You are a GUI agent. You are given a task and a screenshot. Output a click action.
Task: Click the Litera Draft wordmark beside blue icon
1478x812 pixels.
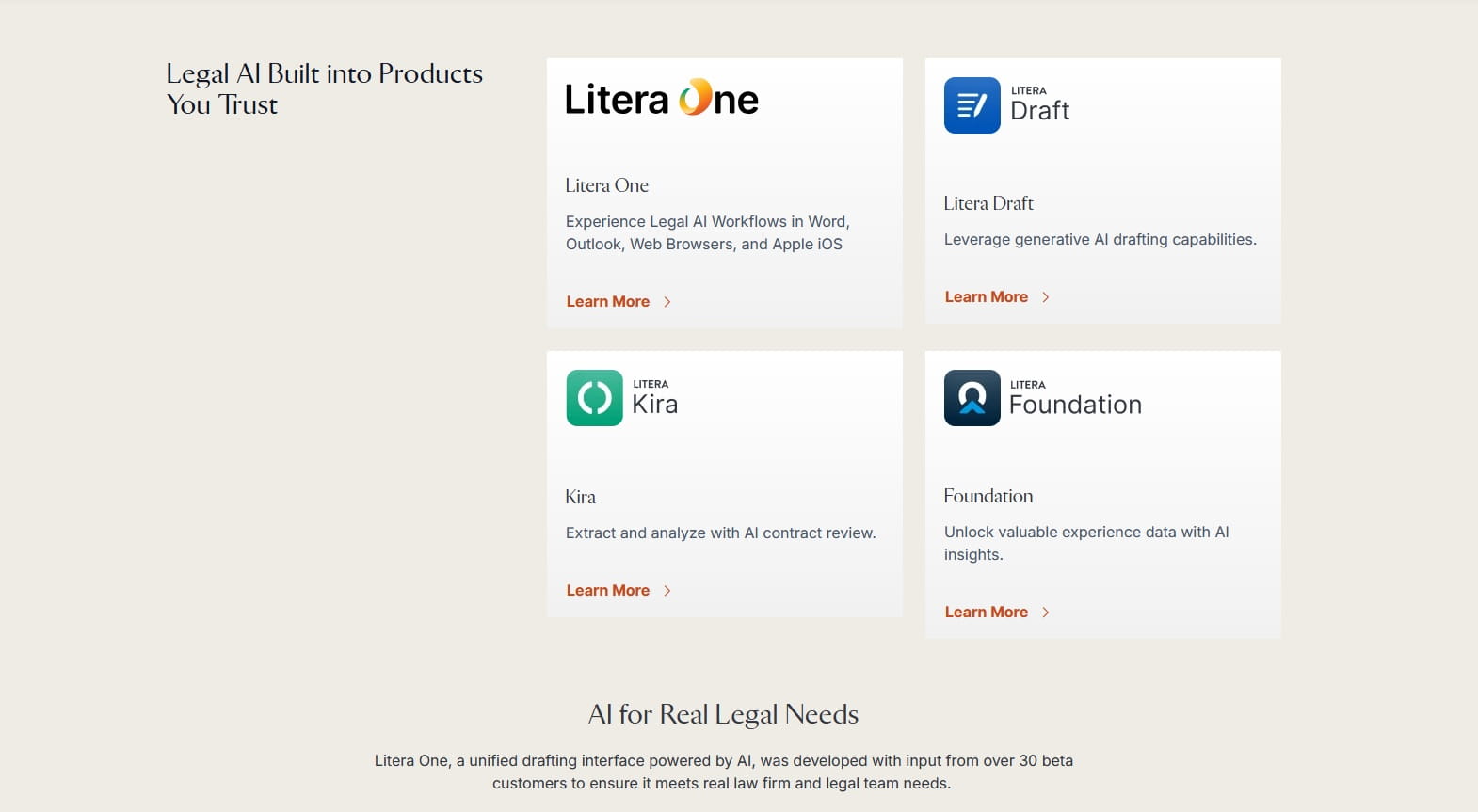click(x=1040, y=104)
